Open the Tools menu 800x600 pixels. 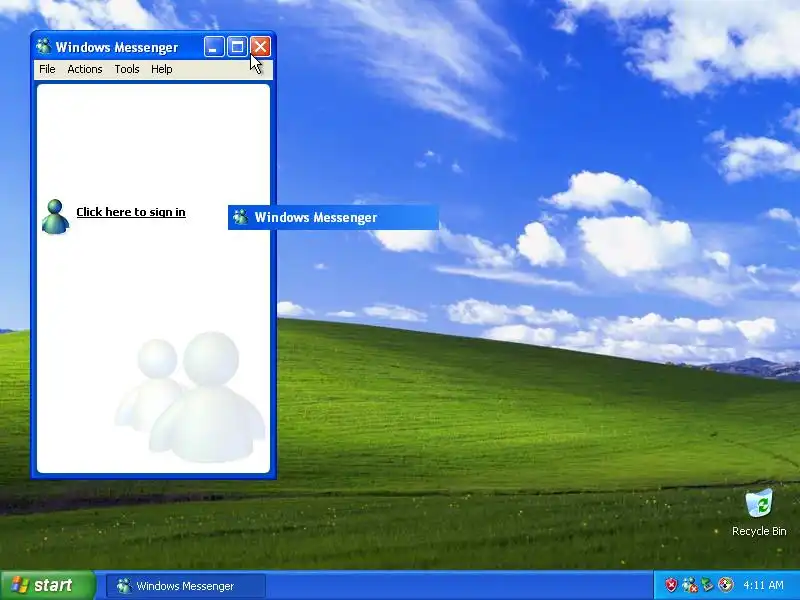pyautogui.click(x=127, y=69)
